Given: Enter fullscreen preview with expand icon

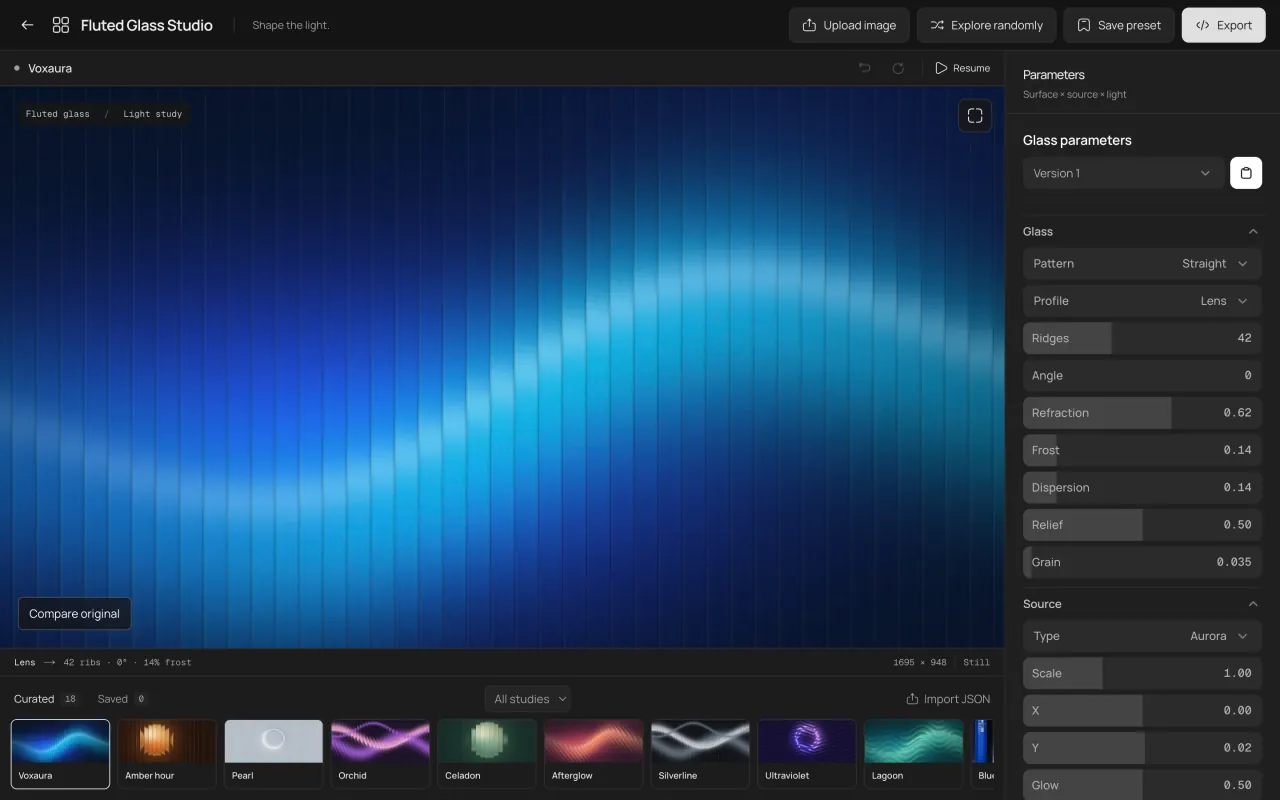Looking at the screenshot, I should tap(975, 115).
